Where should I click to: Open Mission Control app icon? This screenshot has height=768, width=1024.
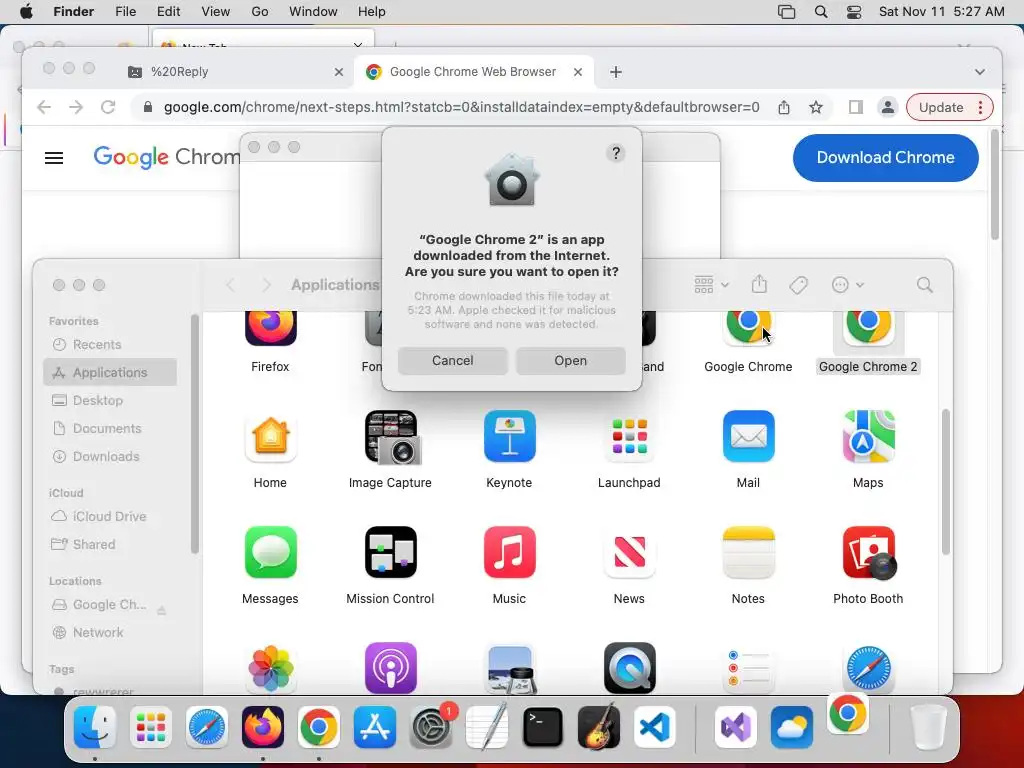(x=391, y=552)
